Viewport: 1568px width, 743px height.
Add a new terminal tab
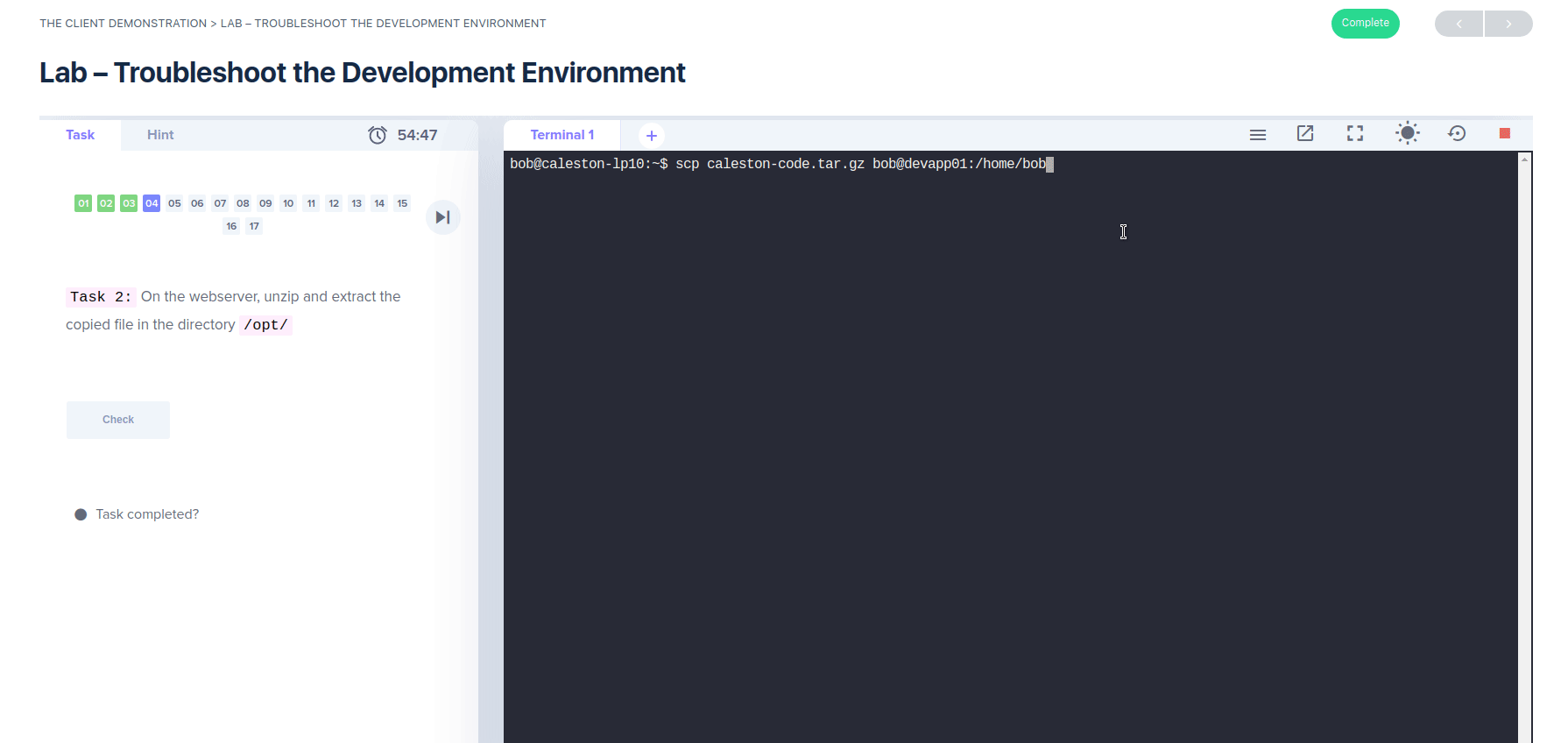click(x=651, y=136)
